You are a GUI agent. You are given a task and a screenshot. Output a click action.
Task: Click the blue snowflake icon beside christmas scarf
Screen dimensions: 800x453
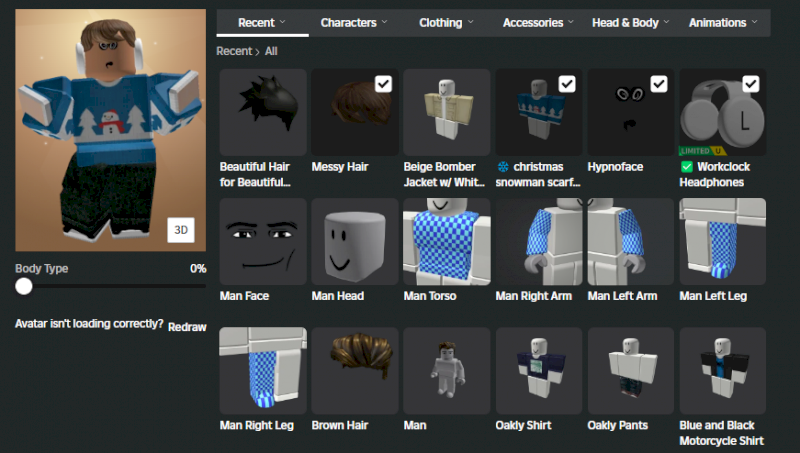click(x=503, y=167)
